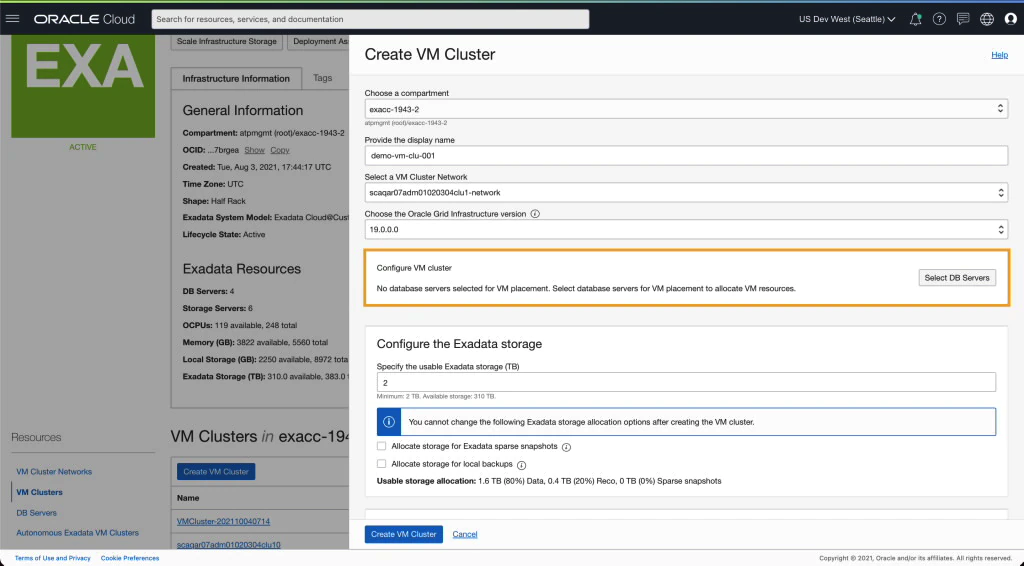The width and height of the screenshot is (1024, 566).
Task: Open the VM Cluster Network dropdown
Action: tap(685, 192)
